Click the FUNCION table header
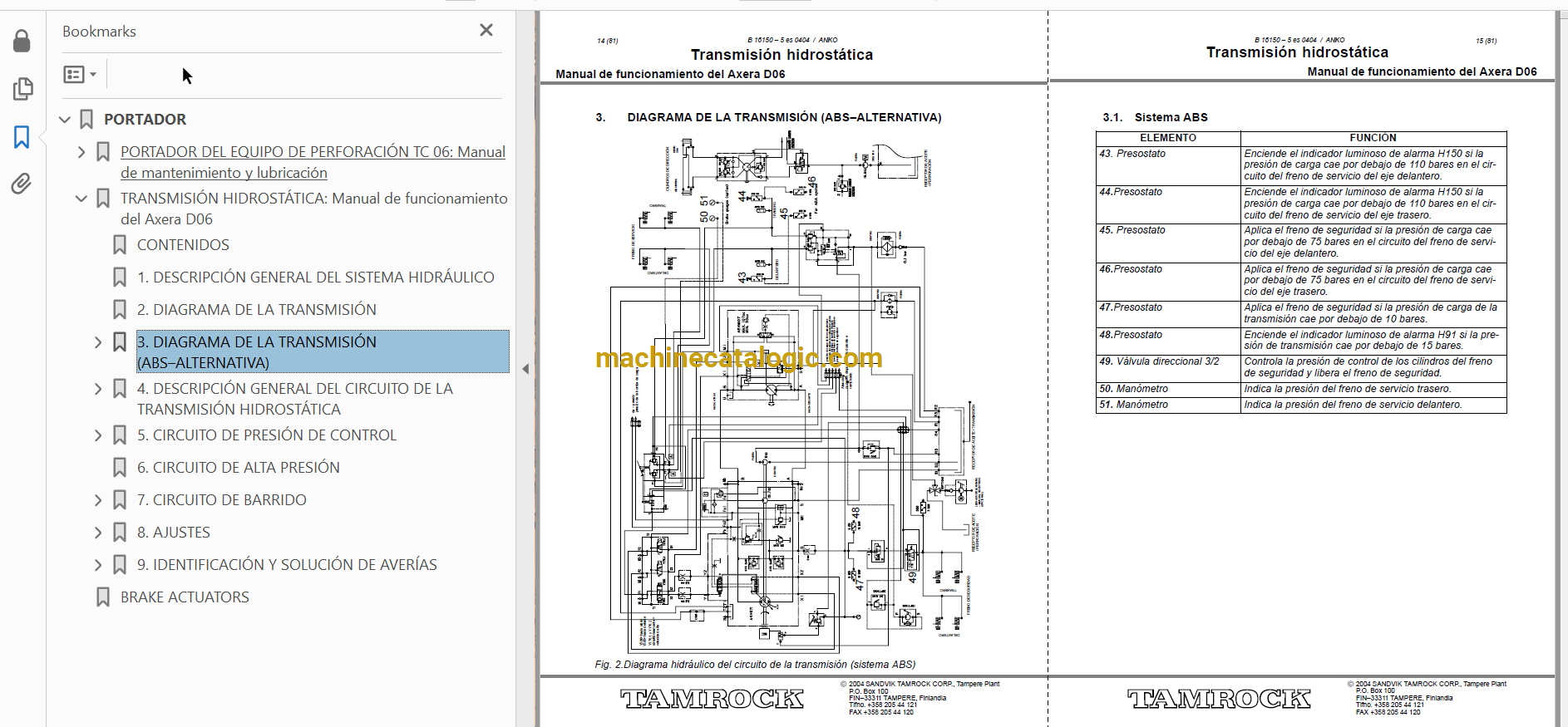Screen dimensions: 1568x727 (x=1373, y=138)
